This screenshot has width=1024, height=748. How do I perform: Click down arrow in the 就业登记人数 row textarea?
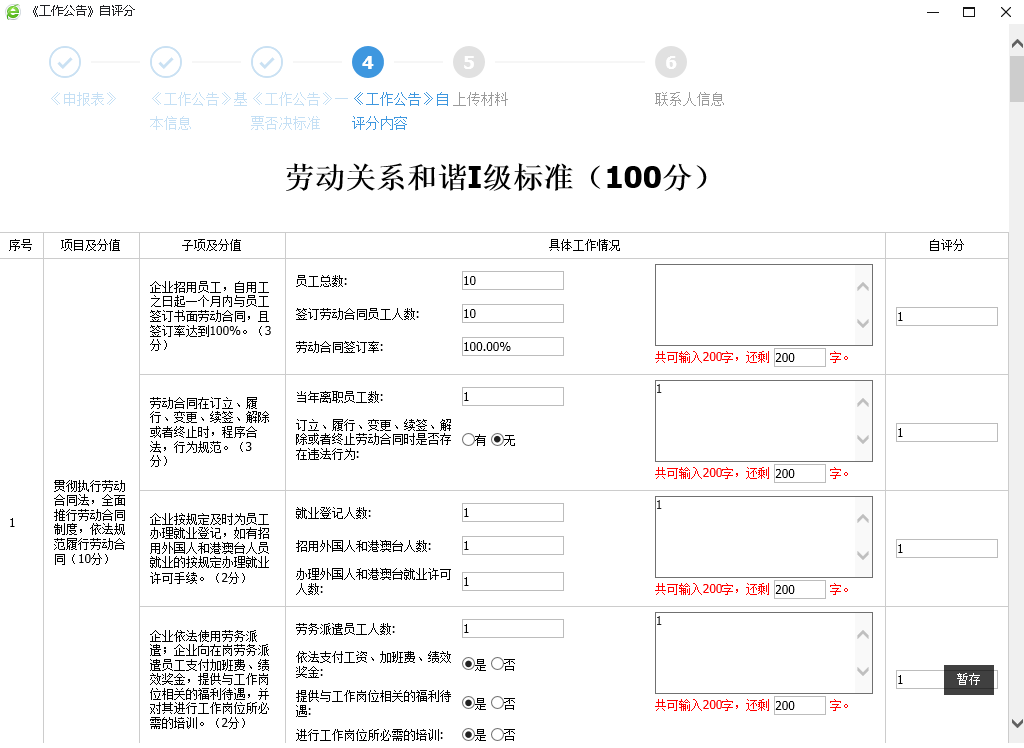coord(863,555)
